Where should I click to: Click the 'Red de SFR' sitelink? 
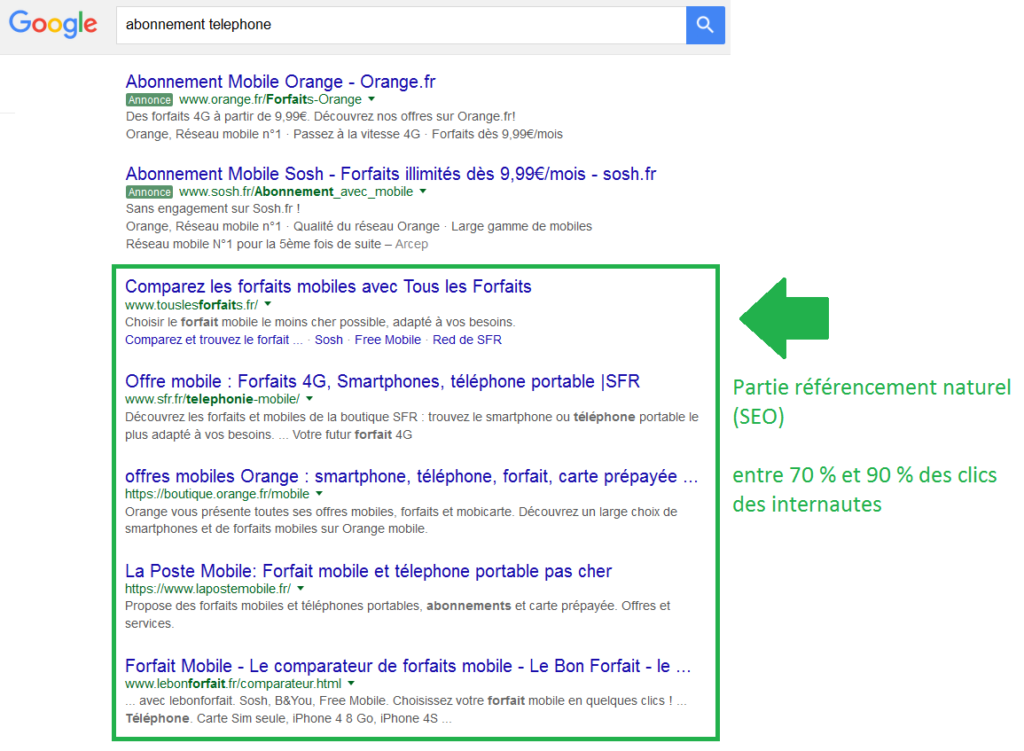coord(467,340)
